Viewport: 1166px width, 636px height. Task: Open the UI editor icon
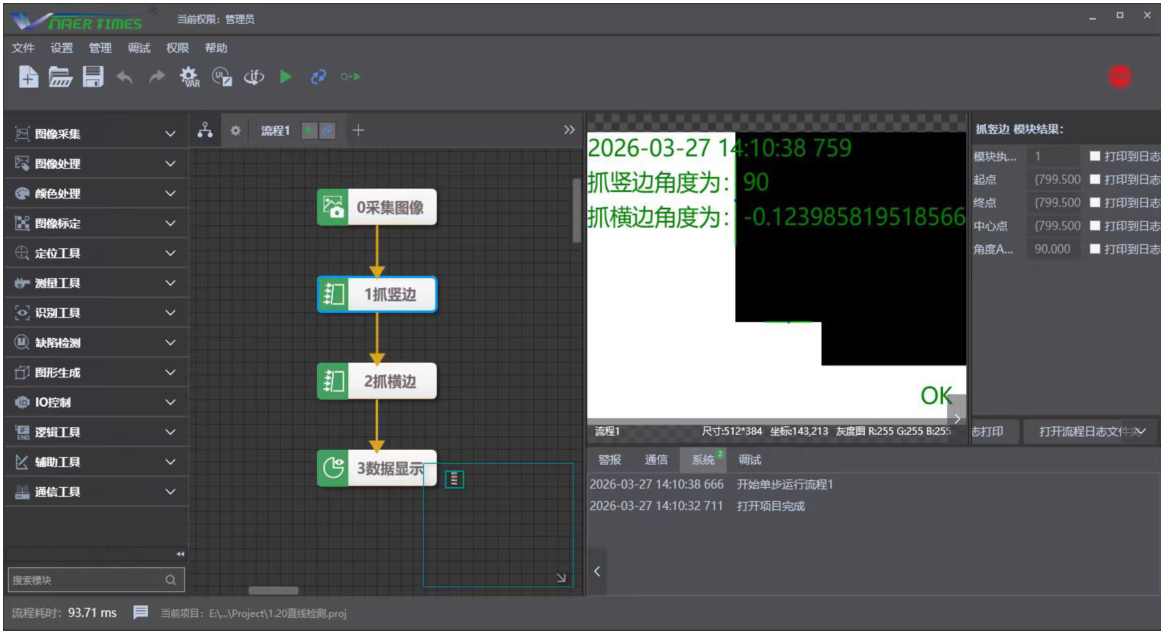pos(222,77)
